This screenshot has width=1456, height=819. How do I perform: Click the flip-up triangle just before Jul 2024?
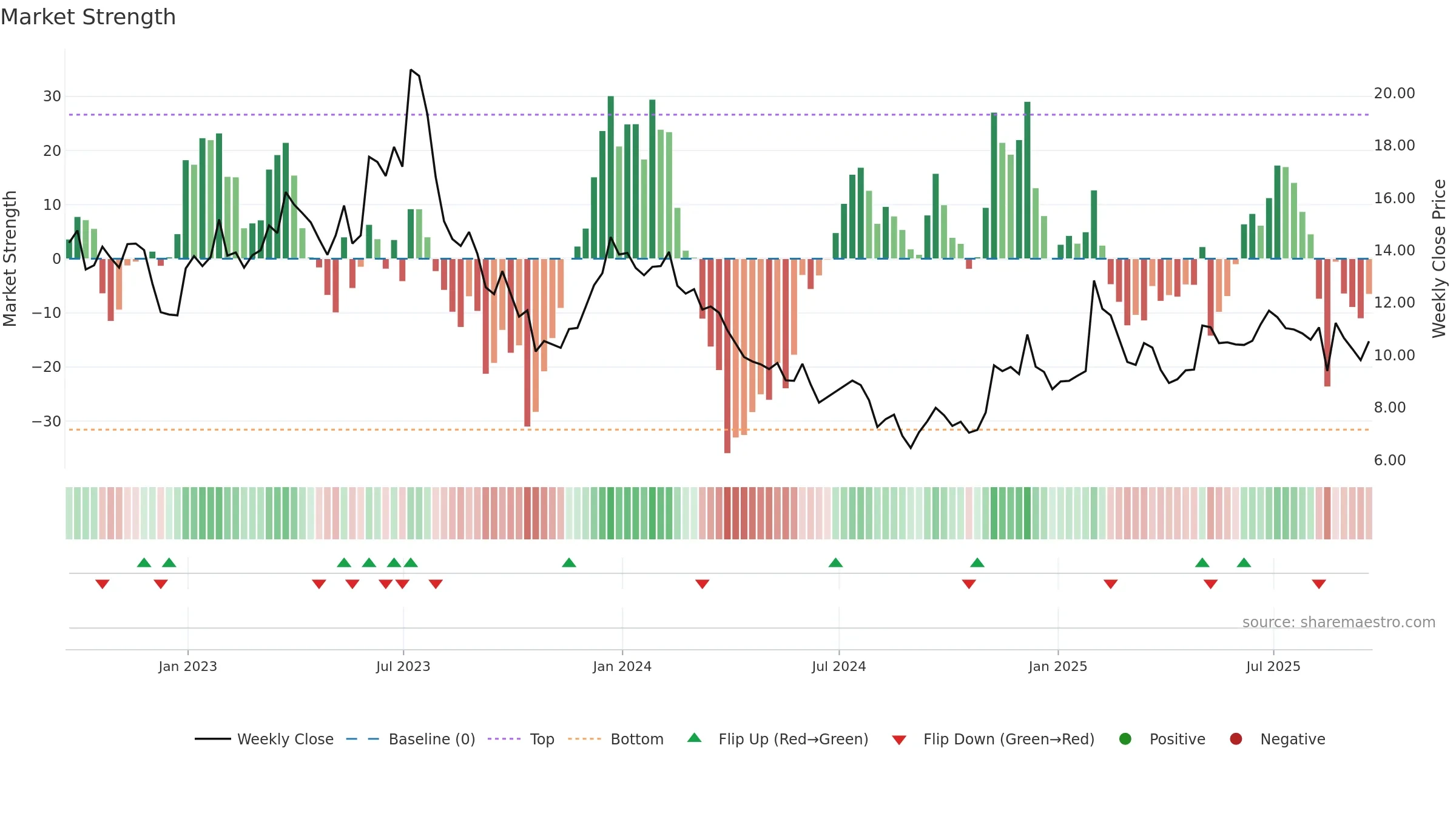click(835, 562)
